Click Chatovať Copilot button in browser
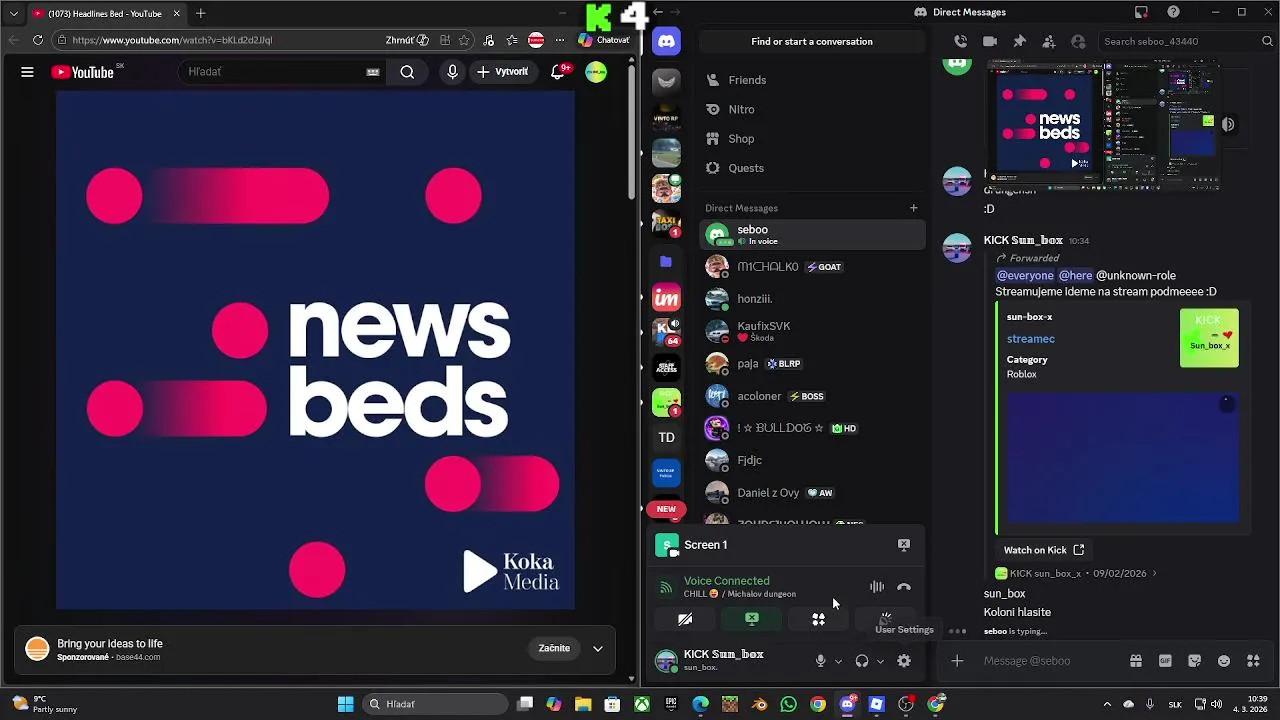Image resolution: width=1280 pixels, height=720 pixels. 605,40
